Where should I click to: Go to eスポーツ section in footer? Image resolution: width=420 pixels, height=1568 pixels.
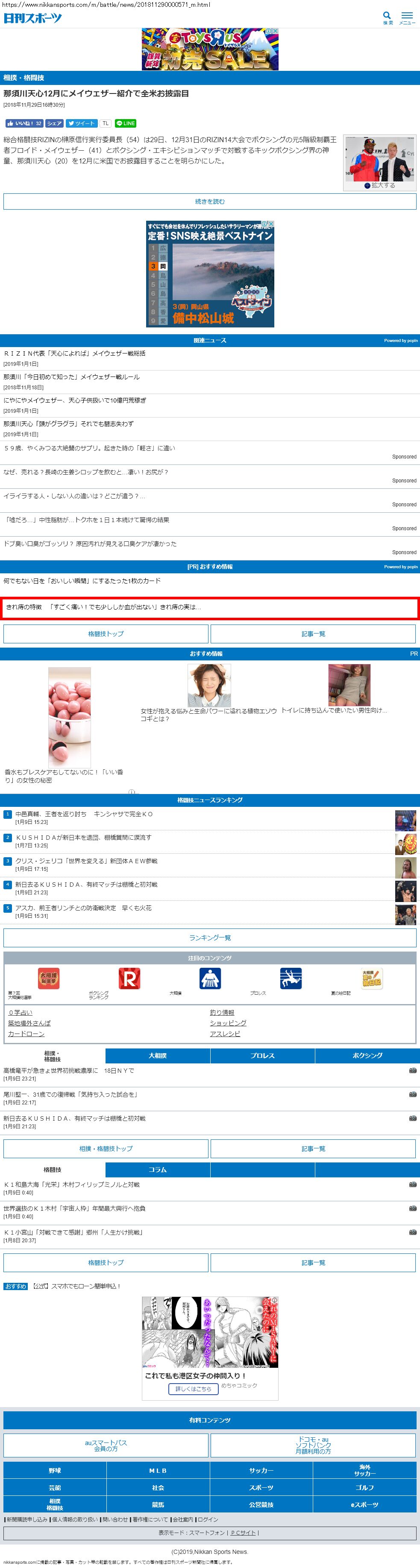coord(364,1504)
